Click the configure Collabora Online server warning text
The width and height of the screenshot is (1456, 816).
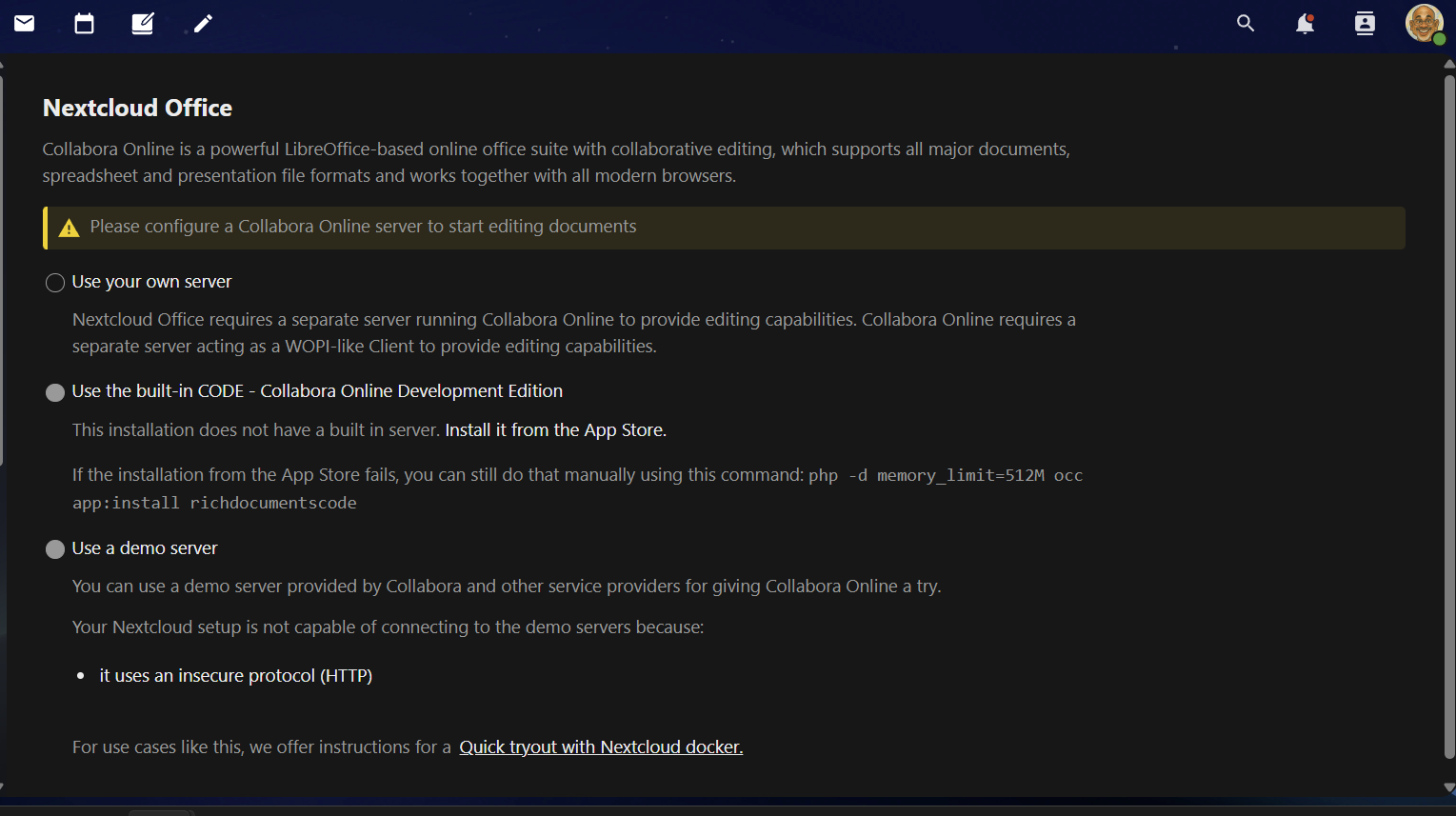pyautogui.click(x=363, y=227)
